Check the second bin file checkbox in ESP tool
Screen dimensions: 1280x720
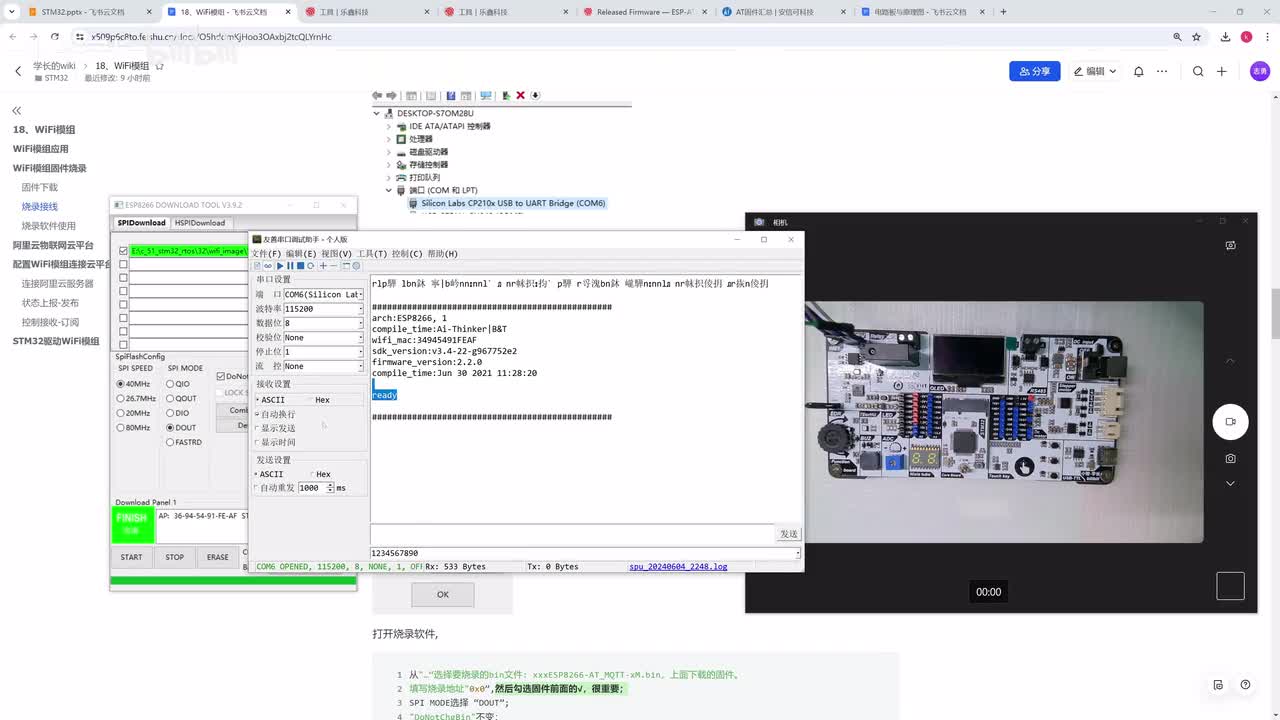(123, 264)
